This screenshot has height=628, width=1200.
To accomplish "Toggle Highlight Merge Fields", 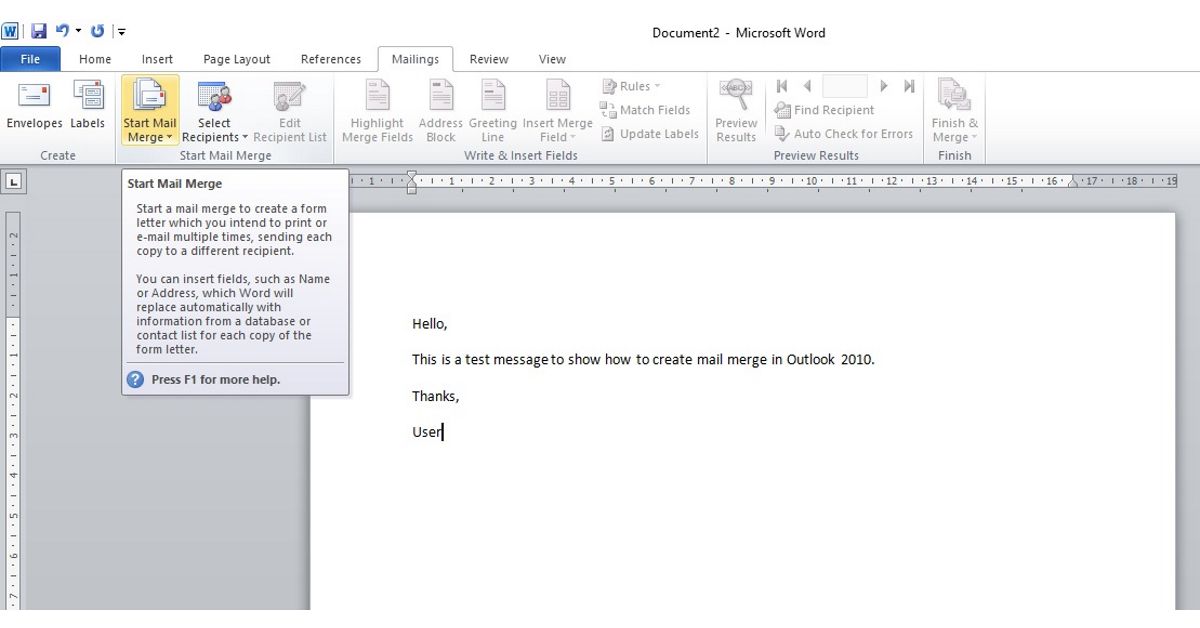I will [x=376, y=110].
